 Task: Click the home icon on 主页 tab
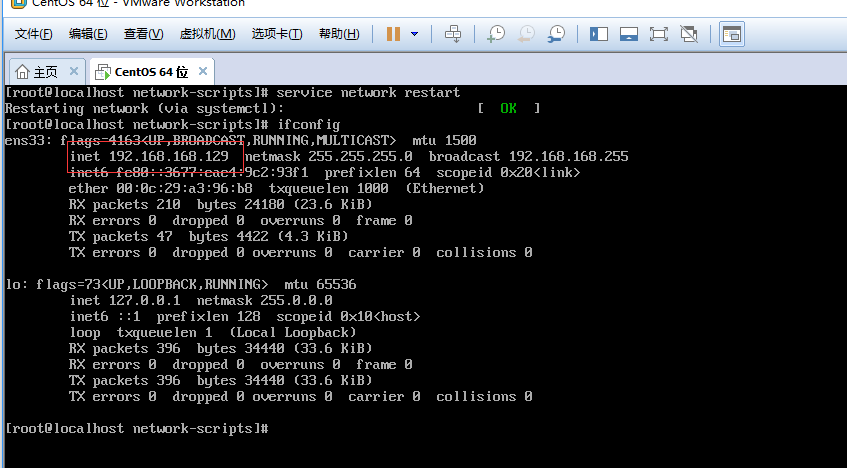pos(22,71)
